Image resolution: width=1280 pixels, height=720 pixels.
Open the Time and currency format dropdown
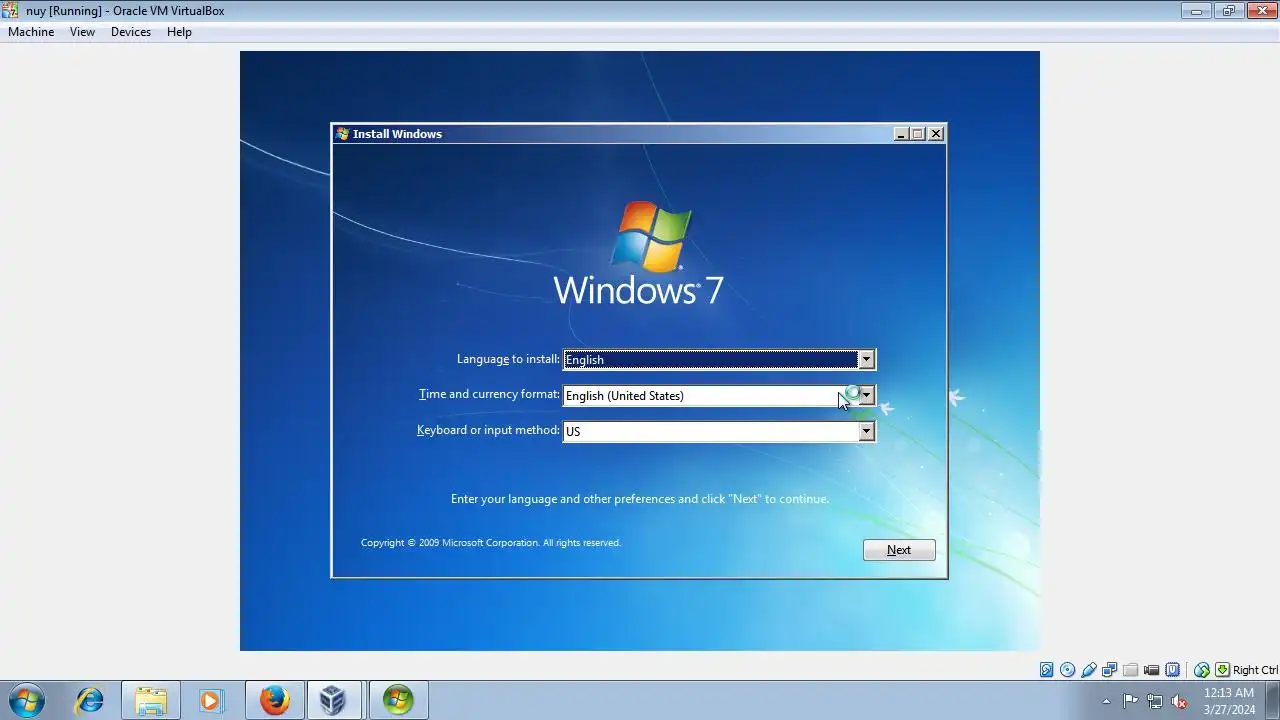coord(867,396)
